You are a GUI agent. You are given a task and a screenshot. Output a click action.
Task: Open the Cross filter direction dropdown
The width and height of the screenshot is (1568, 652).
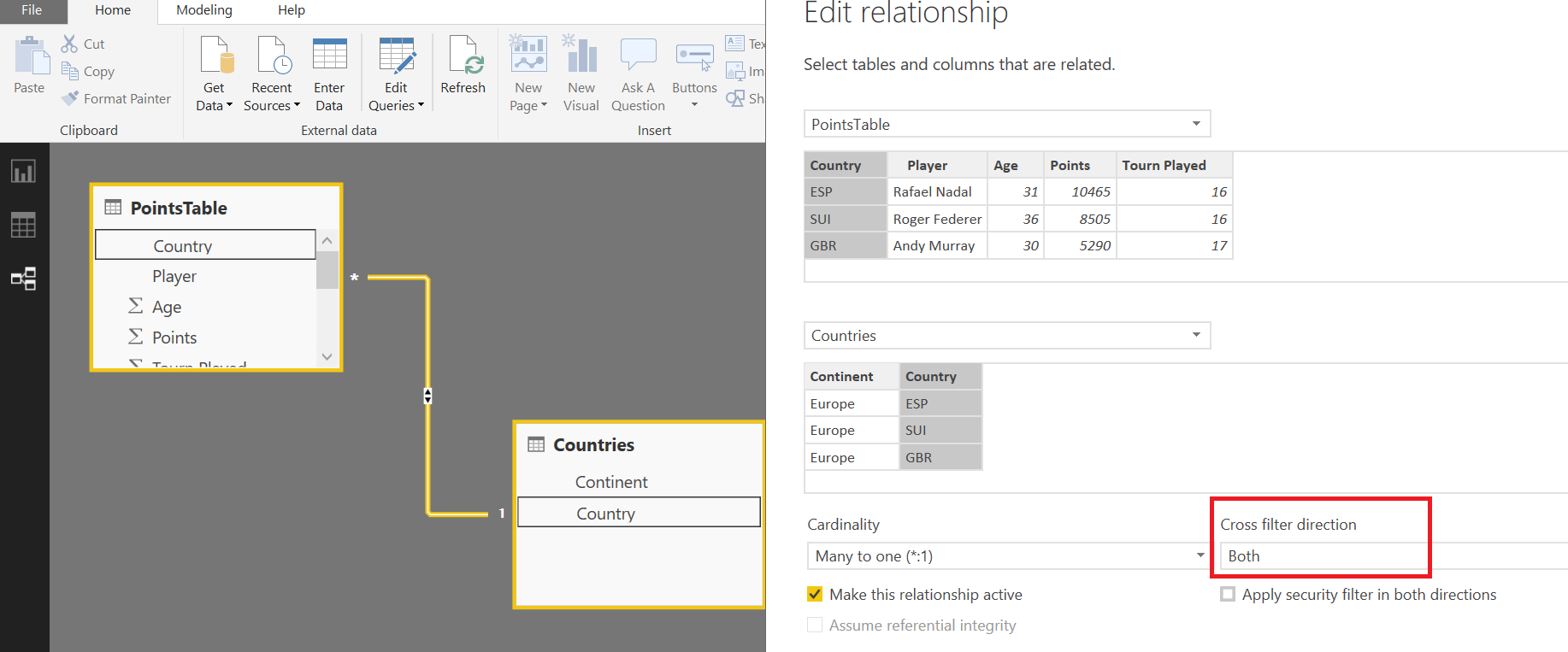1394,555
